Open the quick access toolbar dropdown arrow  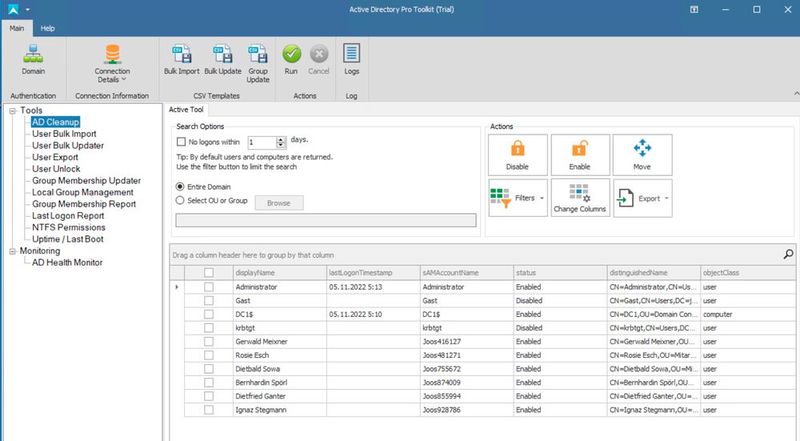(x=28, y=9)
